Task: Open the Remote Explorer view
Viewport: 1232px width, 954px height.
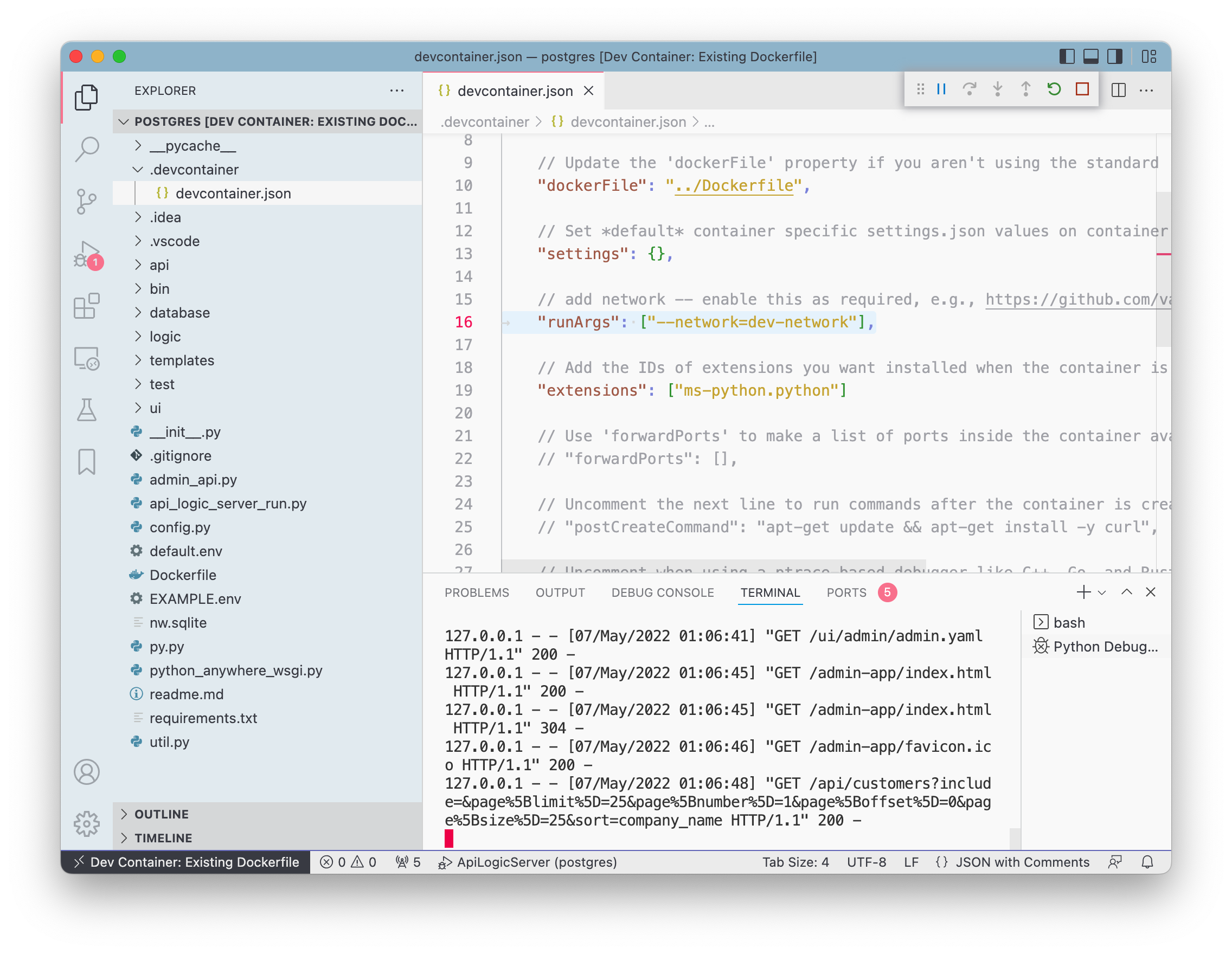Action: [x=86, y=358]
